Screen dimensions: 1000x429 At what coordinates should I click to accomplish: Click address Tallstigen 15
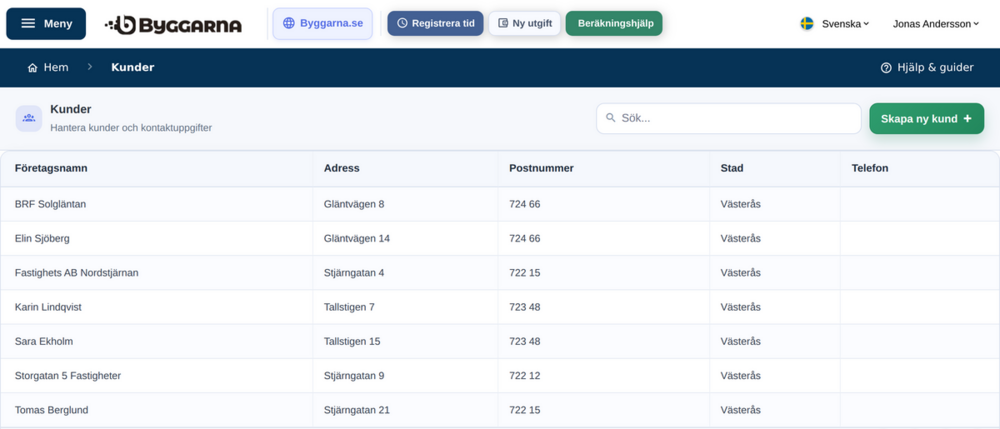[x=352, y=342]
